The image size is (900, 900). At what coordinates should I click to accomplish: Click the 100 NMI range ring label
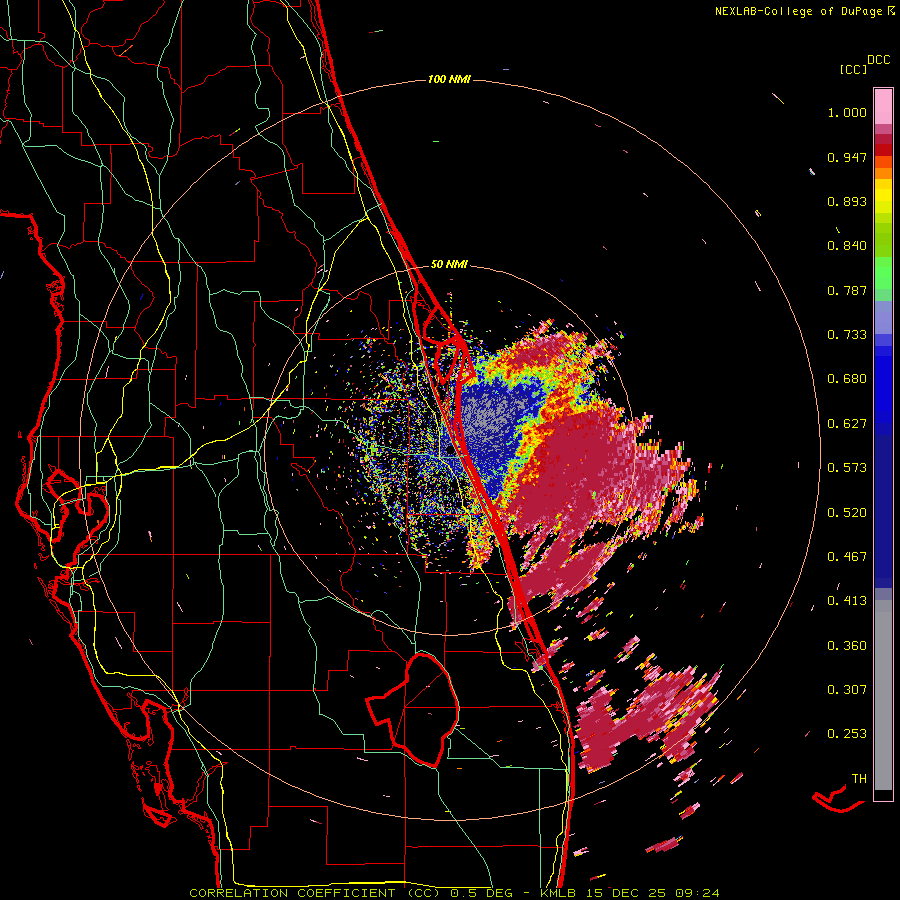(x=449, y=79)
